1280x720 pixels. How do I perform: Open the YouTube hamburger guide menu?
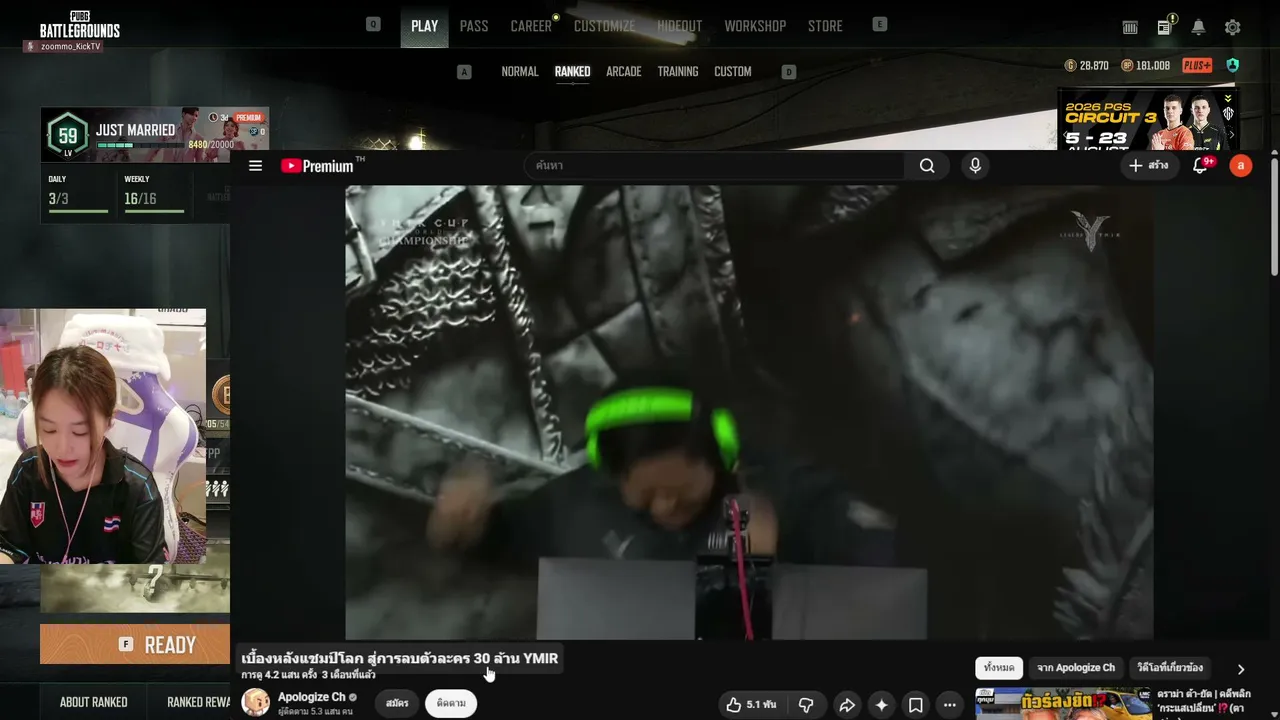(x=255, y=166)
